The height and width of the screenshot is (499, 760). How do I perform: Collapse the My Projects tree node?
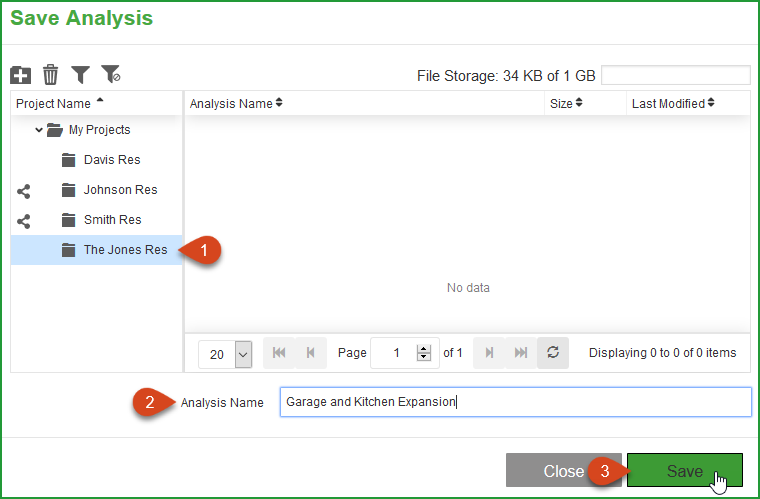(39, 130)
